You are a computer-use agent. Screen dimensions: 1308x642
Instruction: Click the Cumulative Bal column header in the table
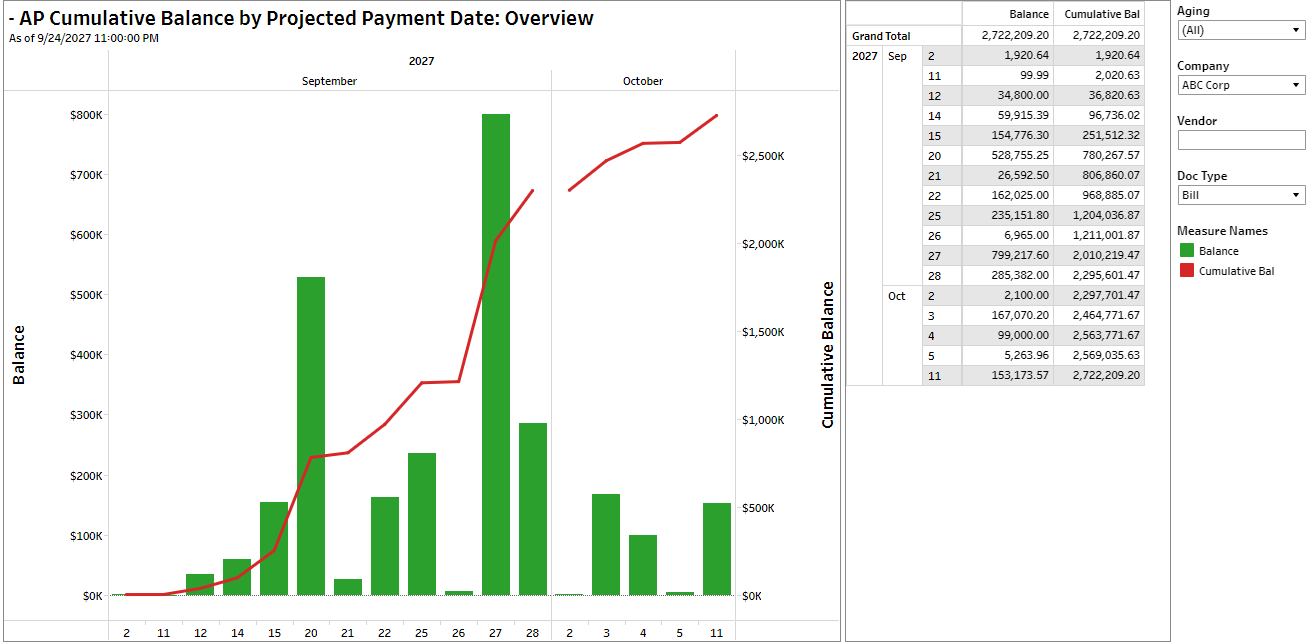[x=1101, y=14]
